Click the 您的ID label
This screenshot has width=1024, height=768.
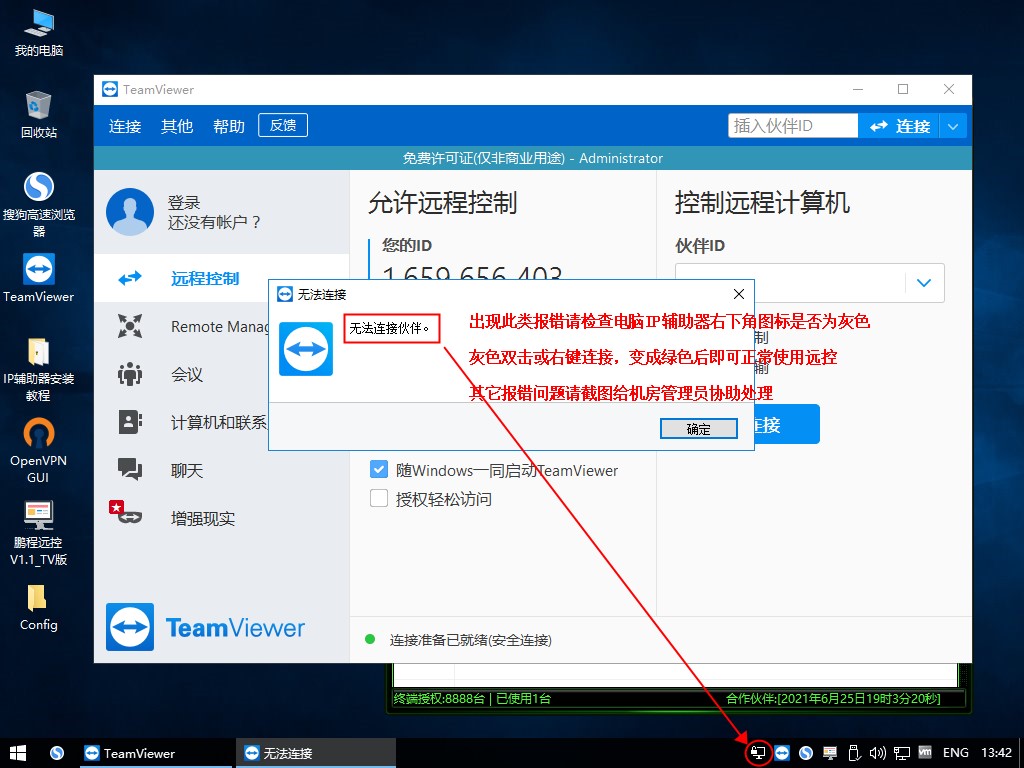point(407,246)
